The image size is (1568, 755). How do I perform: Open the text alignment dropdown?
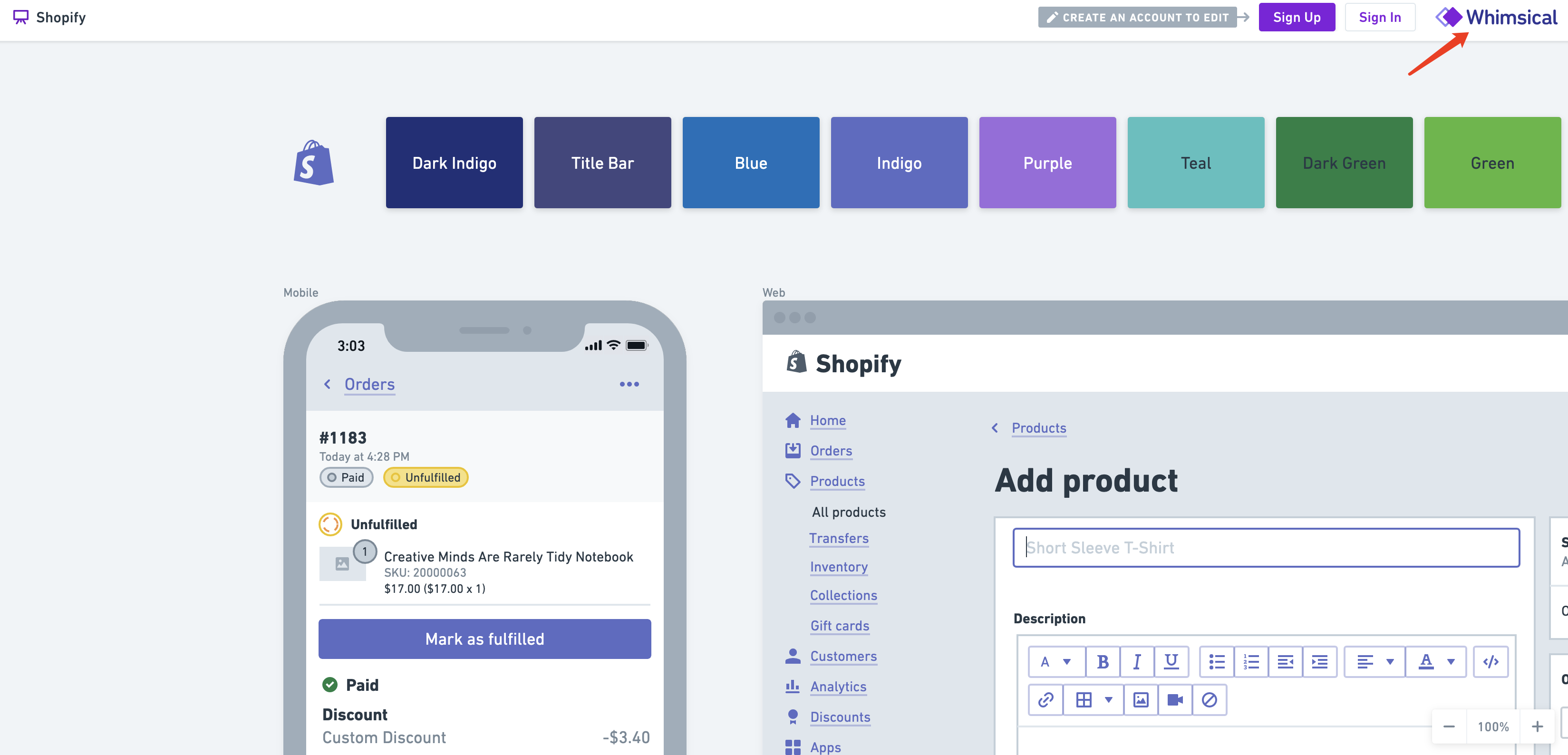(1374, 662)
